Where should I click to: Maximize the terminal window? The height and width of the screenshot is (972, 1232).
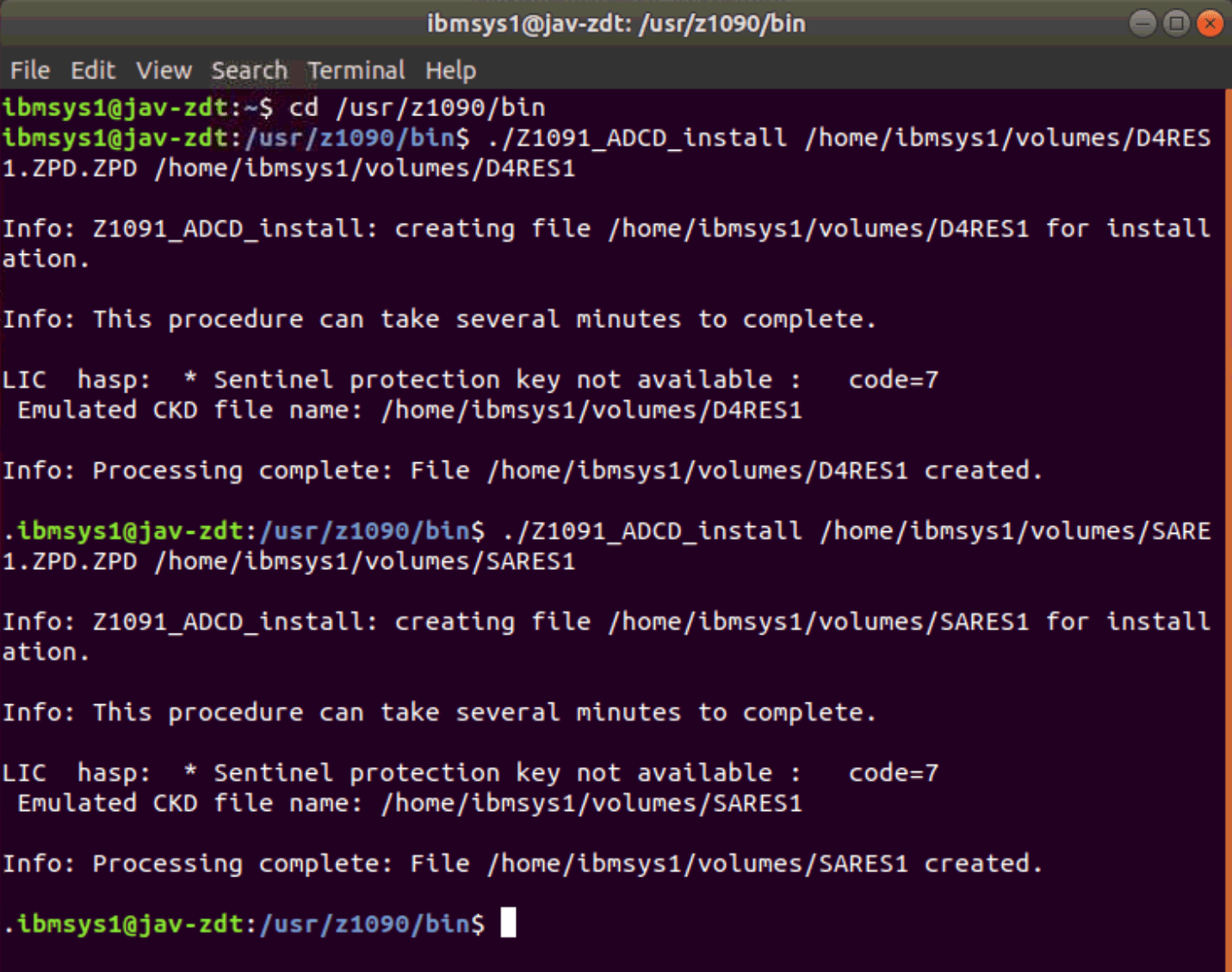click(x=1176, y=23)
